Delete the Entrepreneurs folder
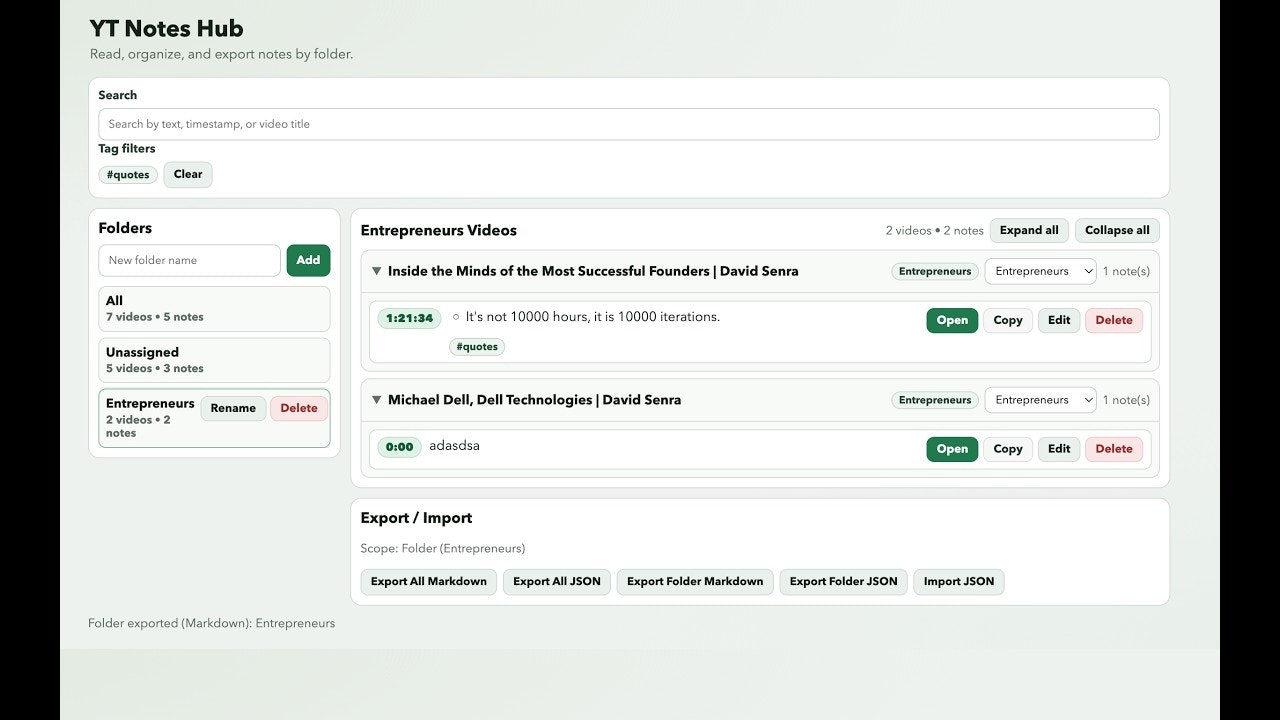The height and width of the screenshot is (720, 1280). 299,408
